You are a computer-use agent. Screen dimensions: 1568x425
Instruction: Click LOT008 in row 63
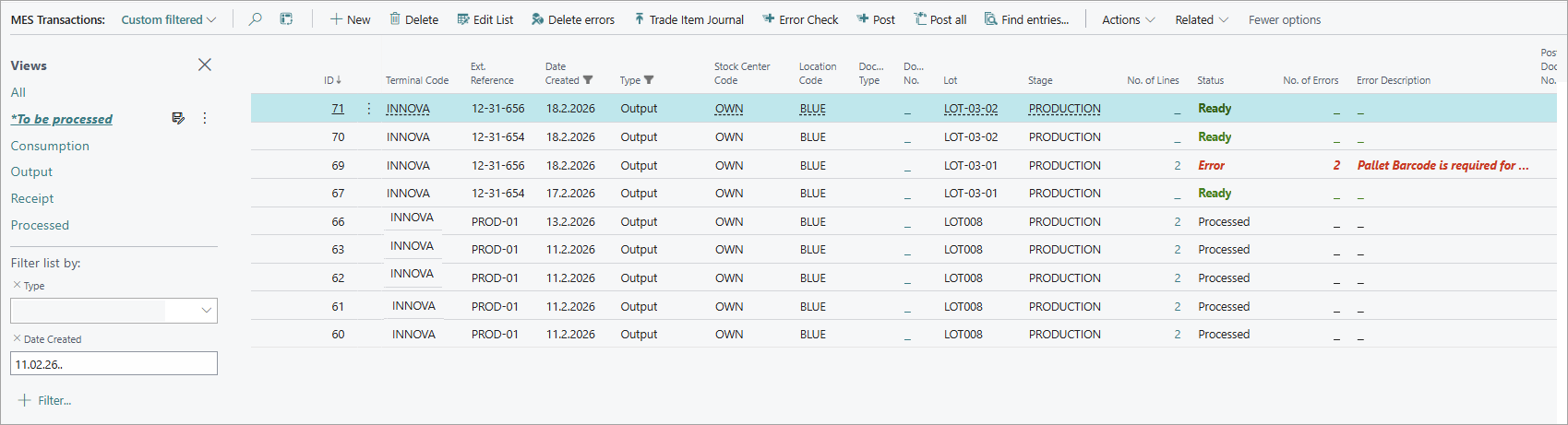(x=964, y=249)
